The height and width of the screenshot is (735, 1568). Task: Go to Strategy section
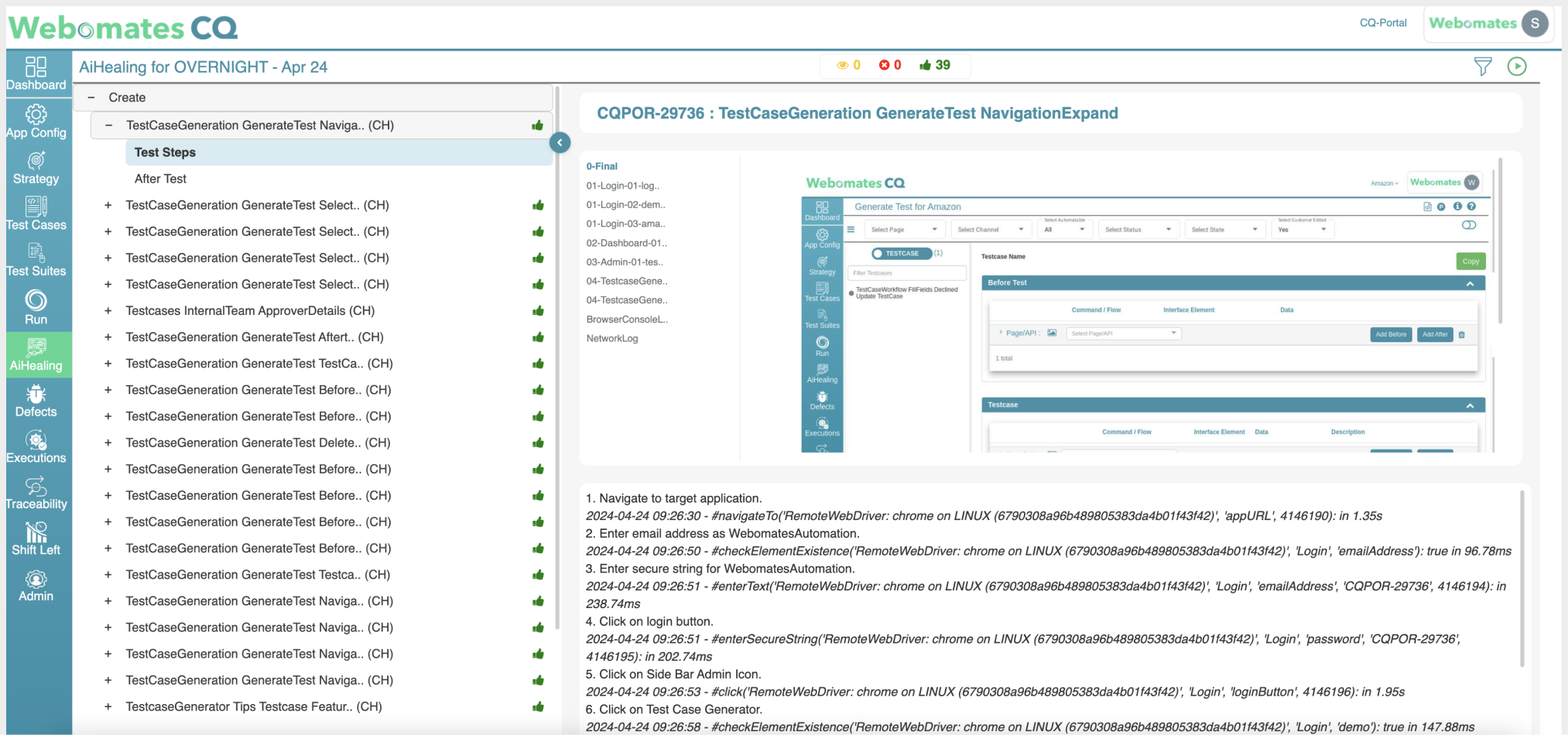click(36, 168)
